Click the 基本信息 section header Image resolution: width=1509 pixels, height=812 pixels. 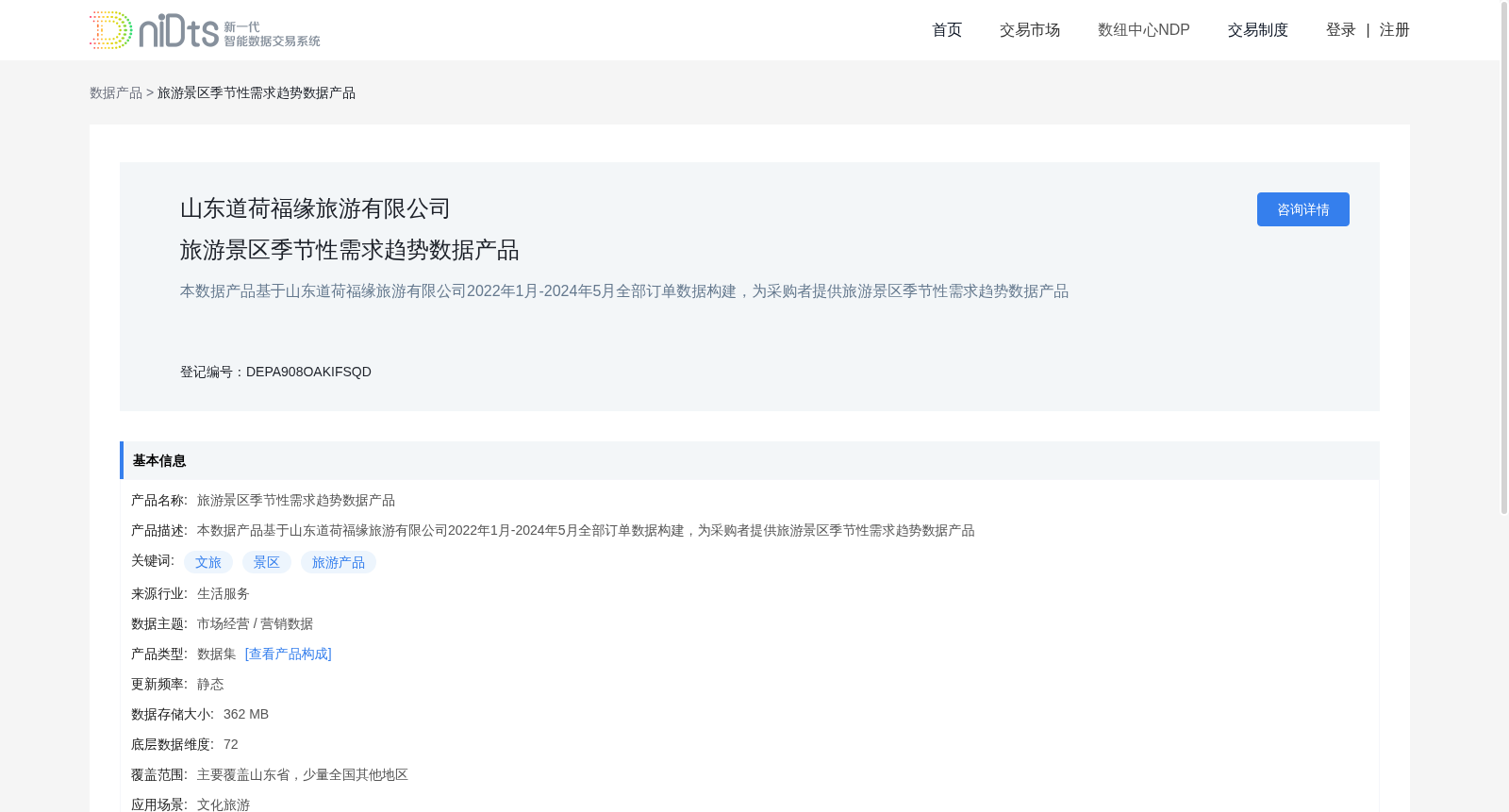[750, 460]
